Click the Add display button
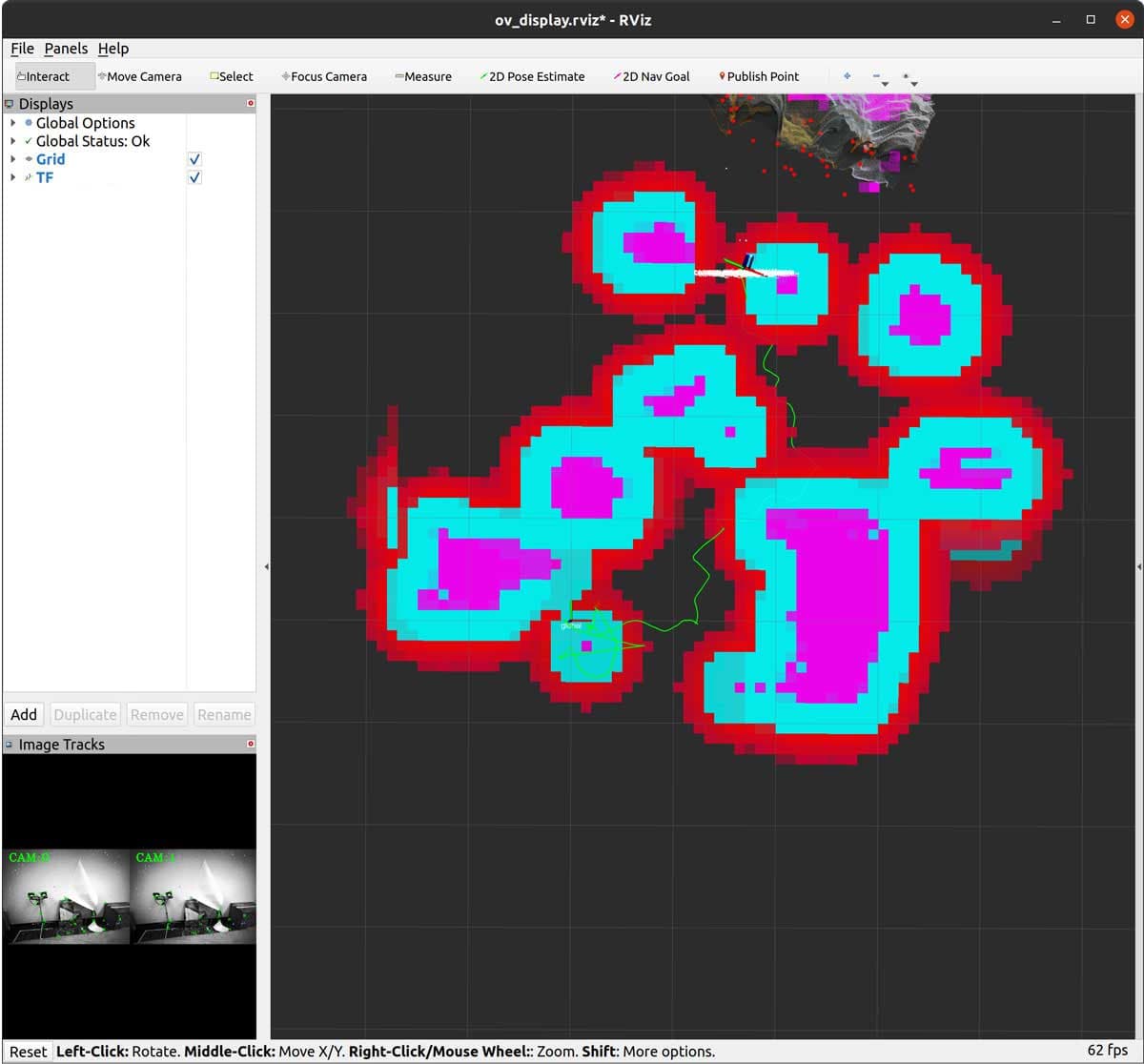This screenshot has height=1064, width=1144. (23, 714)
